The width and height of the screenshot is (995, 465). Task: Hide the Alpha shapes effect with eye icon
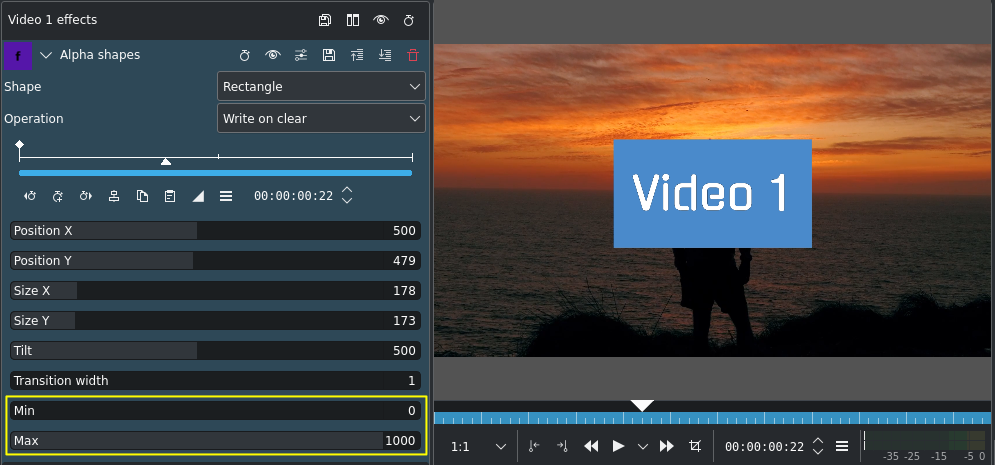click(273, 55)
